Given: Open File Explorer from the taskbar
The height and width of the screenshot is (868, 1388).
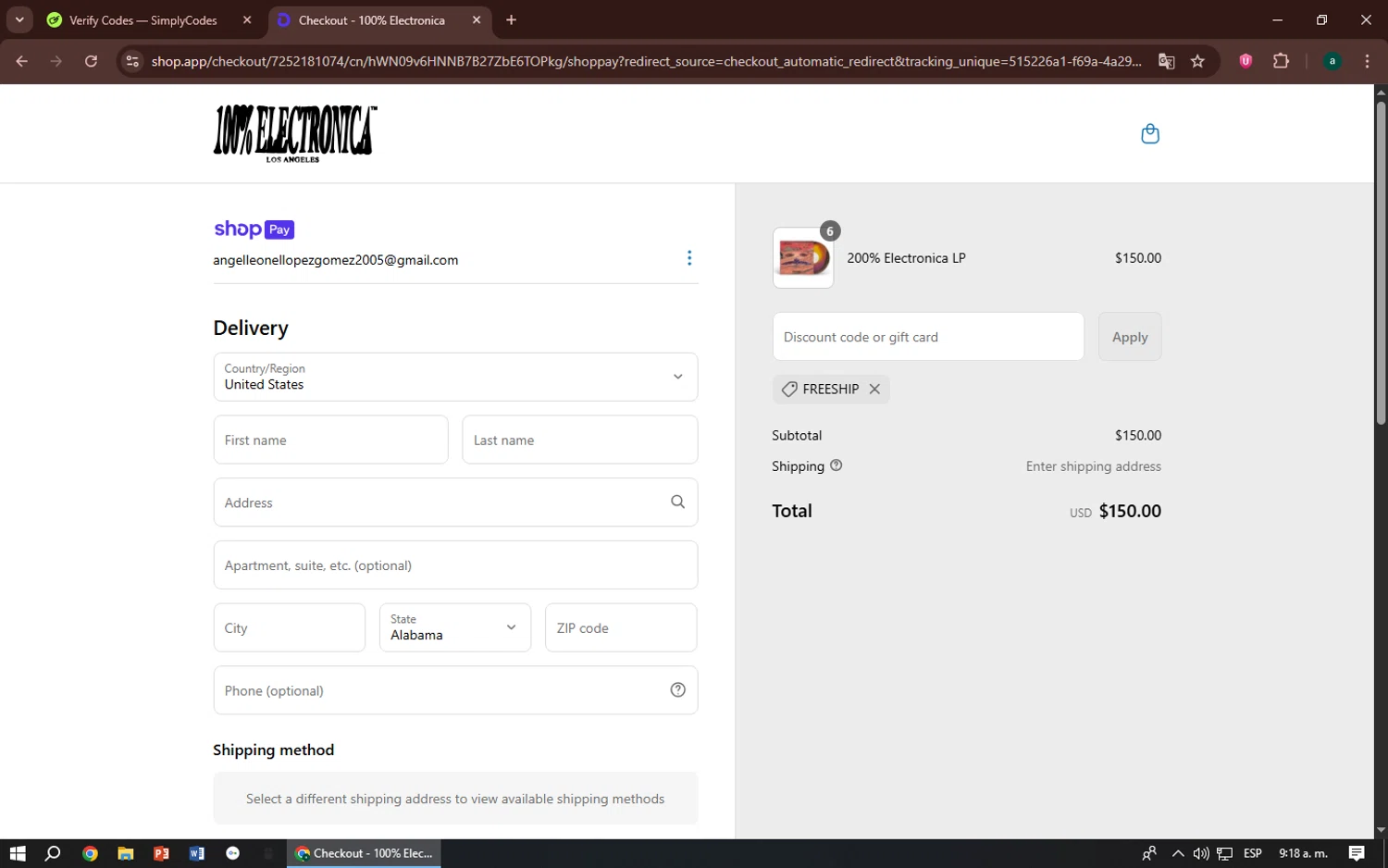Looking at the screenshot, I should pos(125,853).
